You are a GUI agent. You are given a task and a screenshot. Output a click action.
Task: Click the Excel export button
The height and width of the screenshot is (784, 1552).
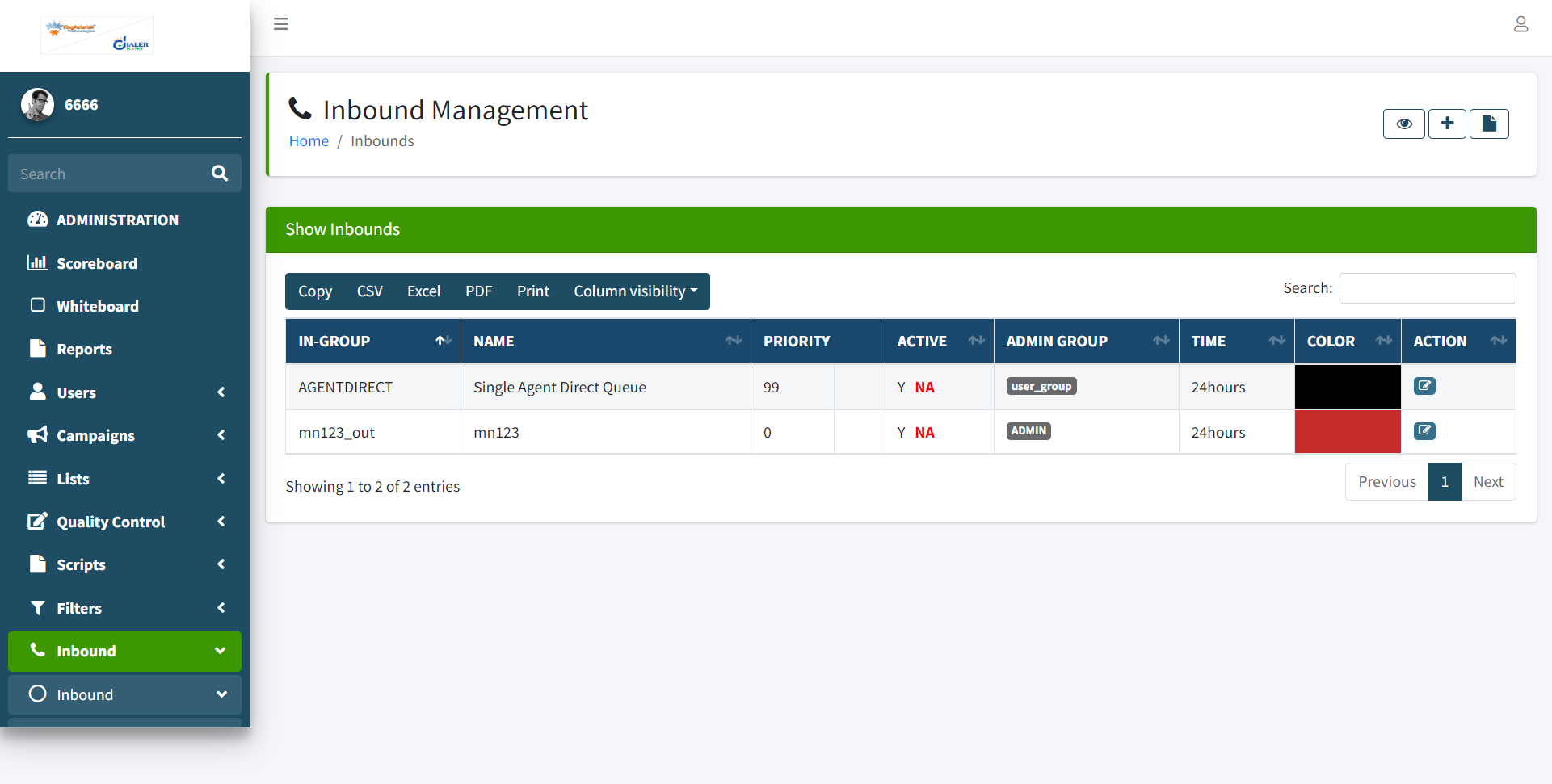(423, 291)
